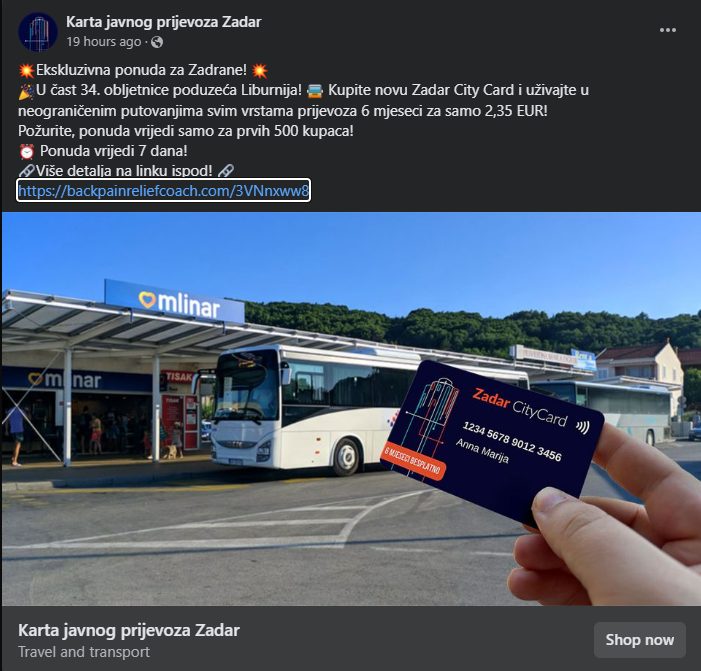Screen dimensions: 701x671
Task: Click the blue mlinar rooftop sign
Action: click(174, 301)
